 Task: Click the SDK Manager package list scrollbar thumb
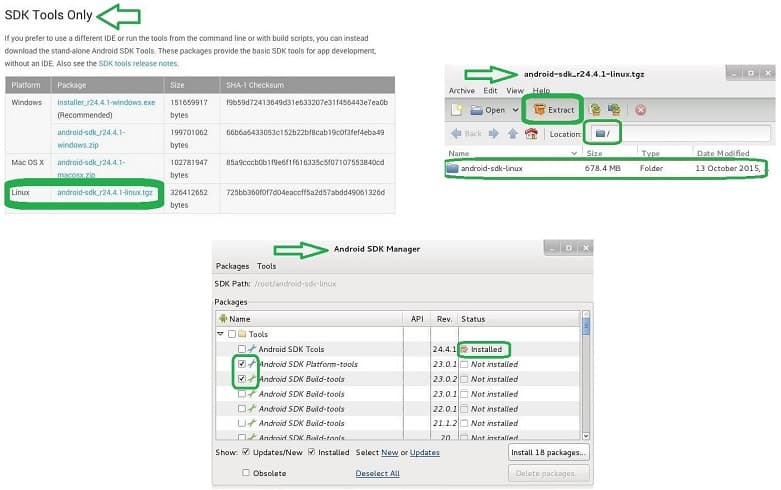click(586, 326)
